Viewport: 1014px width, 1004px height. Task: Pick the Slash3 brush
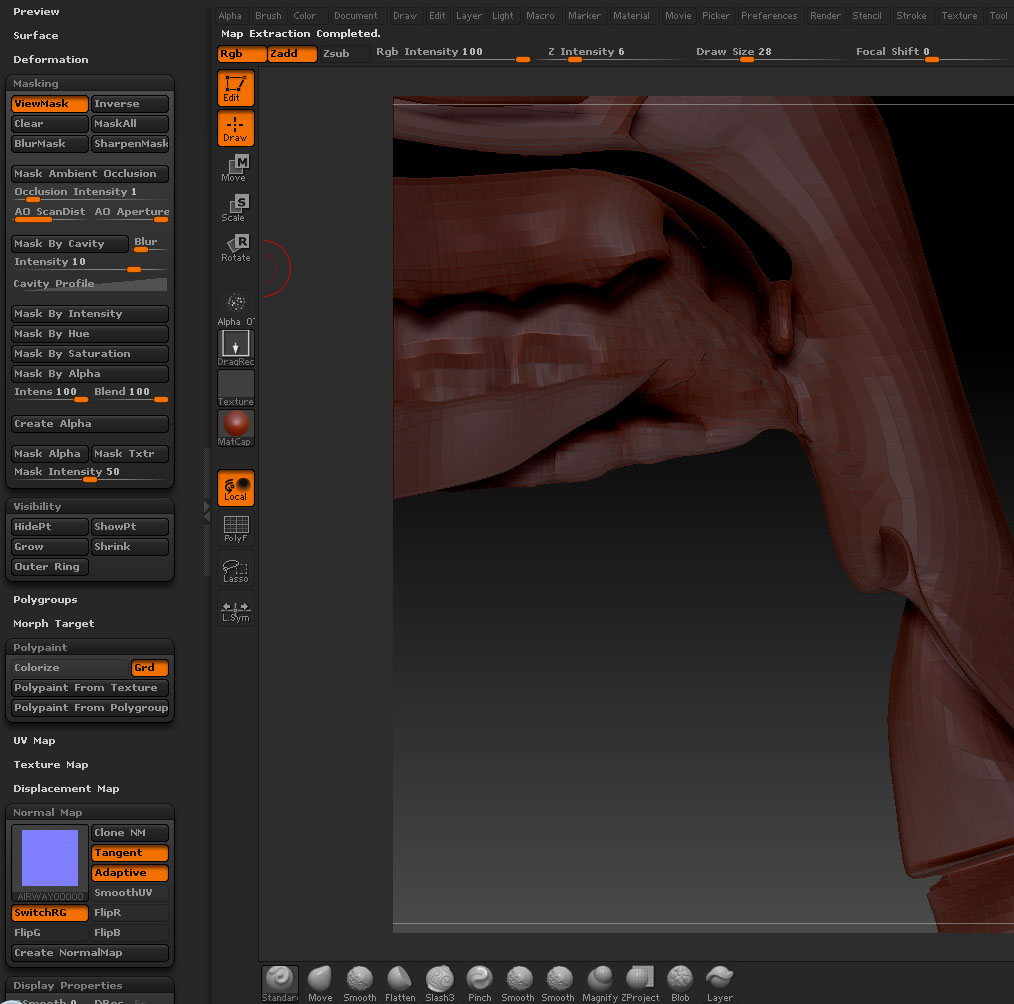click(440, 983)
